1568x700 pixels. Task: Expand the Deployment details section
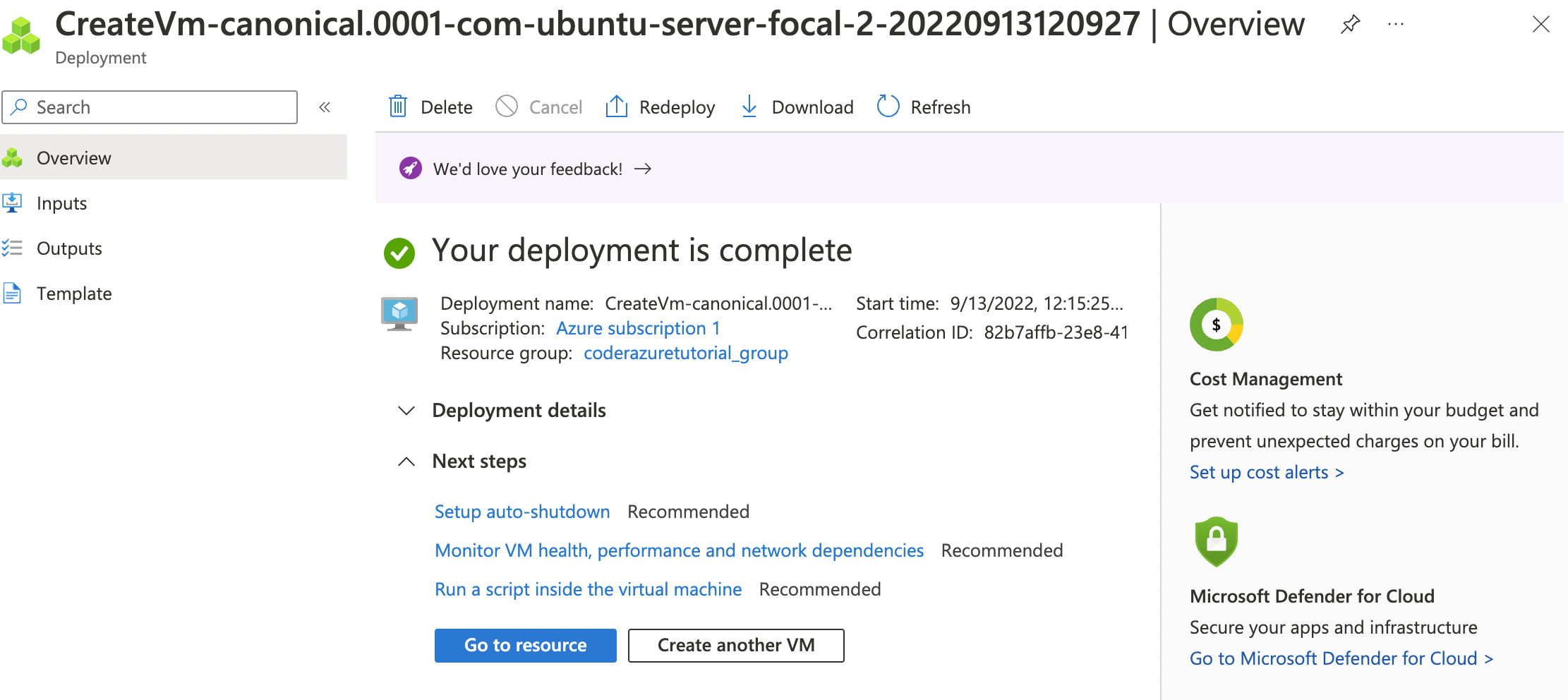click(x=406, y=411)
